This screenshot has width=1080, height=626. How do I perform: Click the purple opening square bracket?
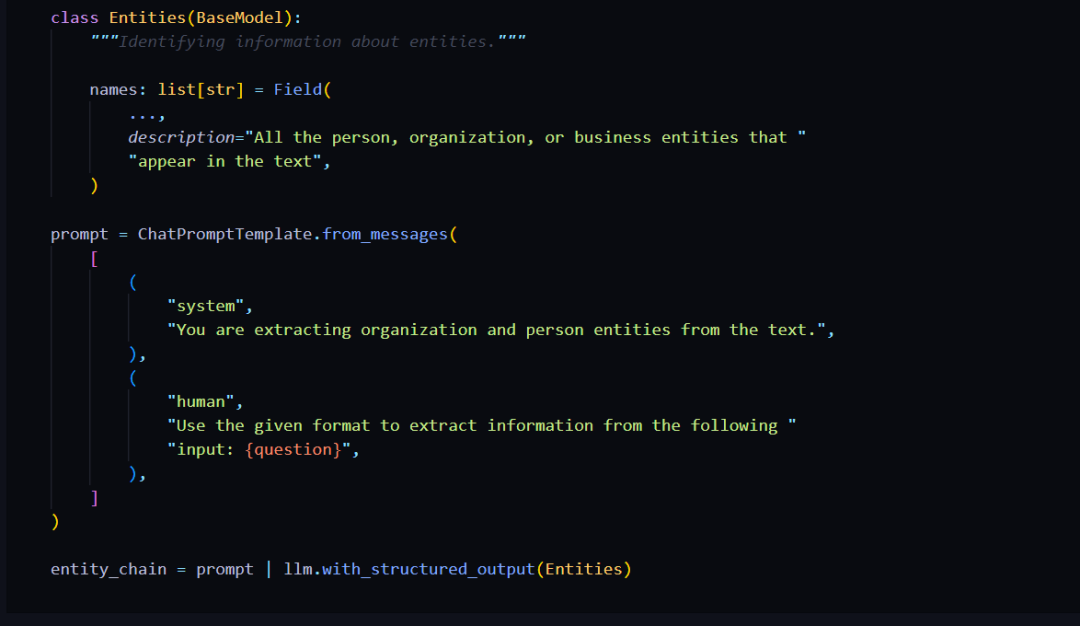tap(94, 257)
